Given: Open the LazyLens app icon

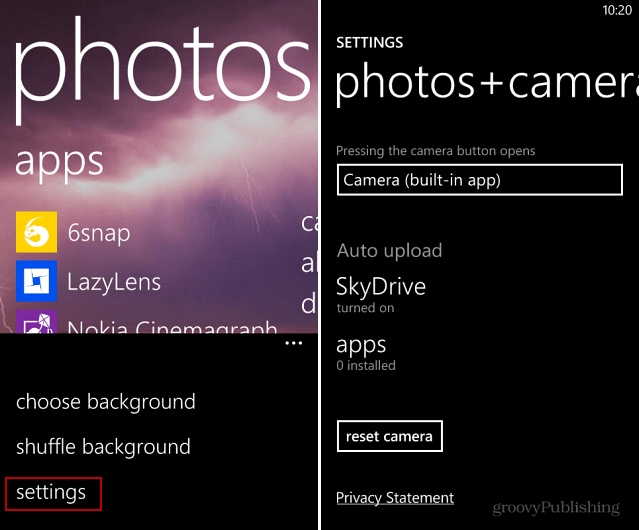Looking at the screenshot, I should [36, 281].
